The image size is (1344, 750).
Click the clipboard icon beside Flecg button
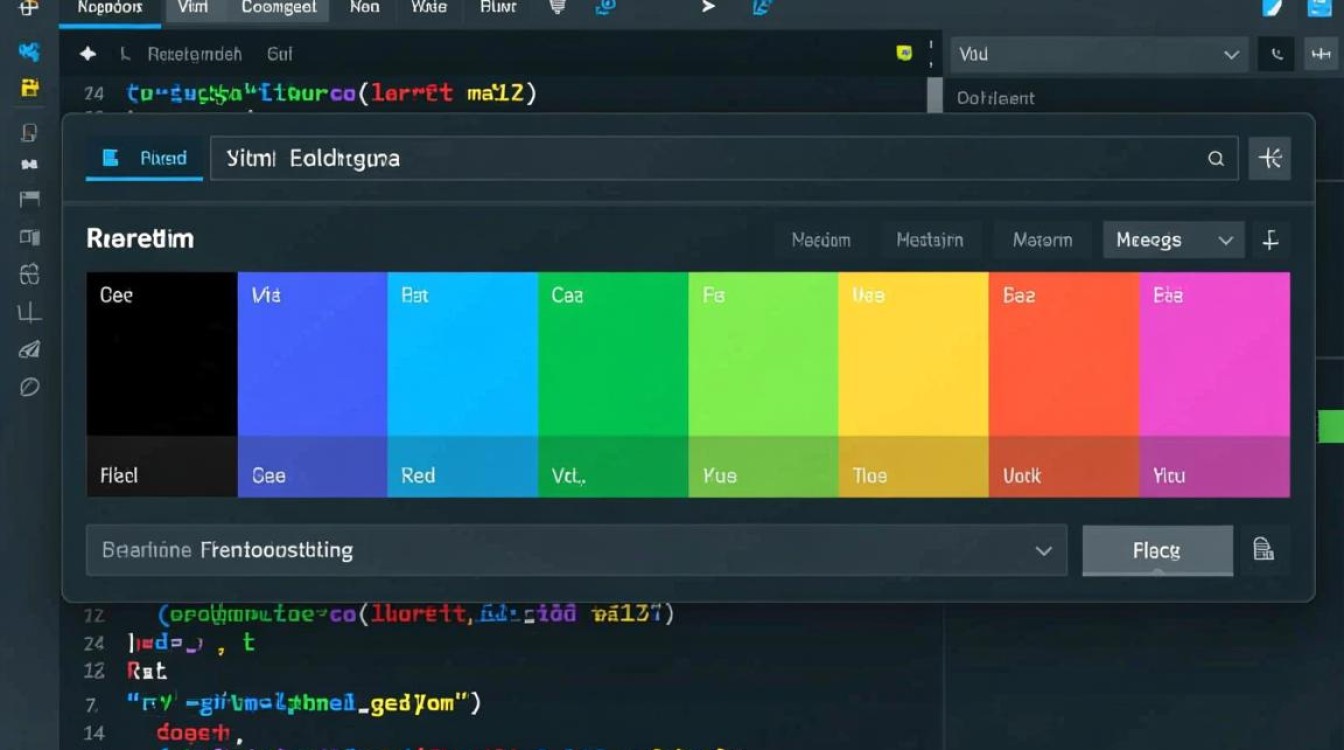1263,549
